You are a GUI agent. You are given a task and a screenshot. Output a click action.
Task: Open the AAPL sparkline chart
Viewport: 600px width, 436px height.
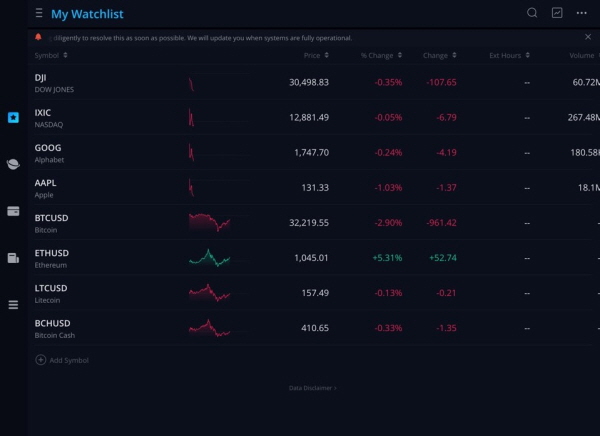pos(219,188)
